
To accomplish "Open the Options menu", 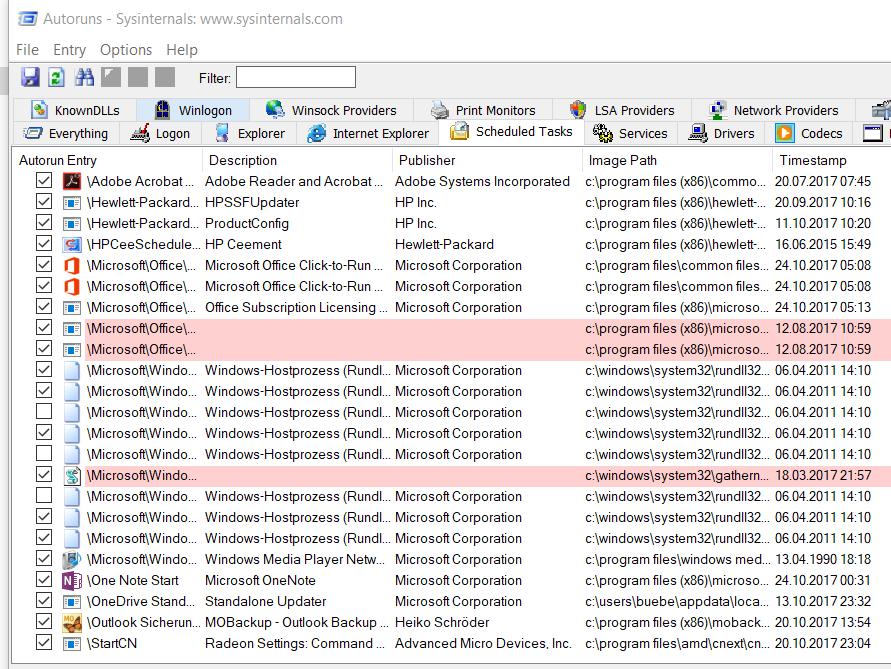I will (126, 50).
